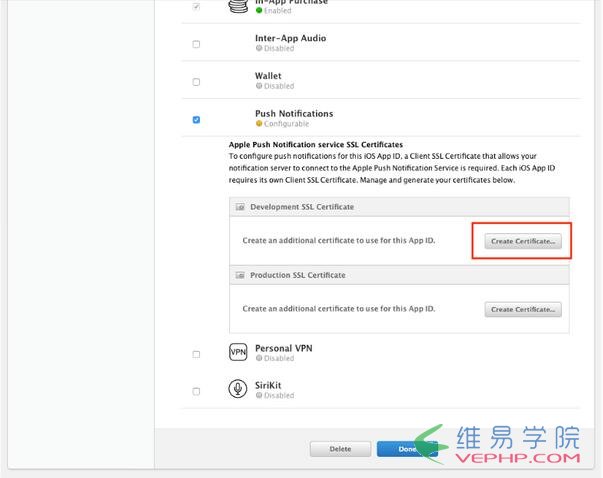Enable the SiriKit checkbox
This screenshot has height=478, width=603.
click(x=196, y=391)
